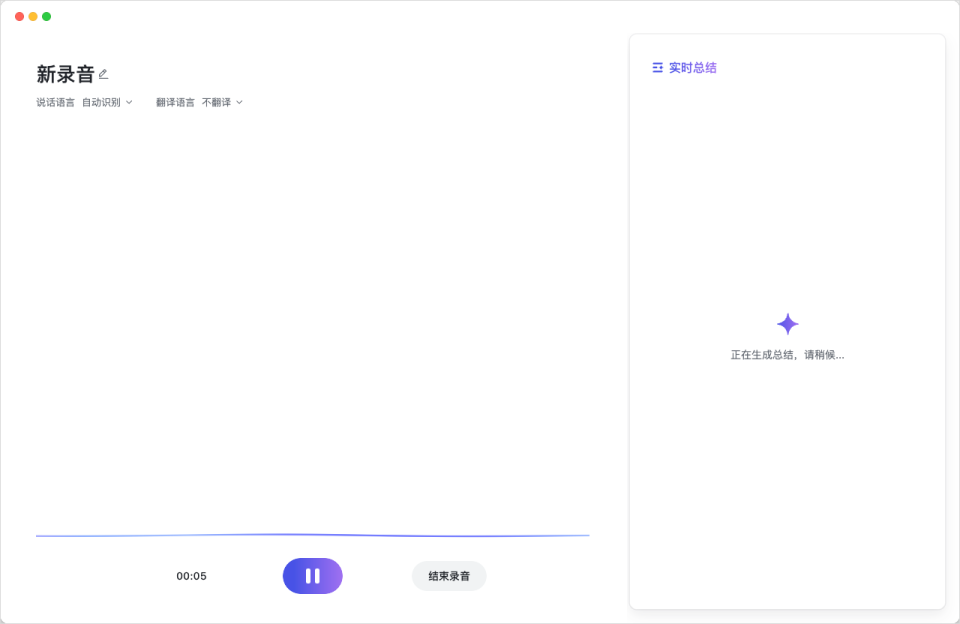The height and width of the screenshot is (624, 960).
Task: Expand the chevron arrow beside 自动识别
Action: 129,102
